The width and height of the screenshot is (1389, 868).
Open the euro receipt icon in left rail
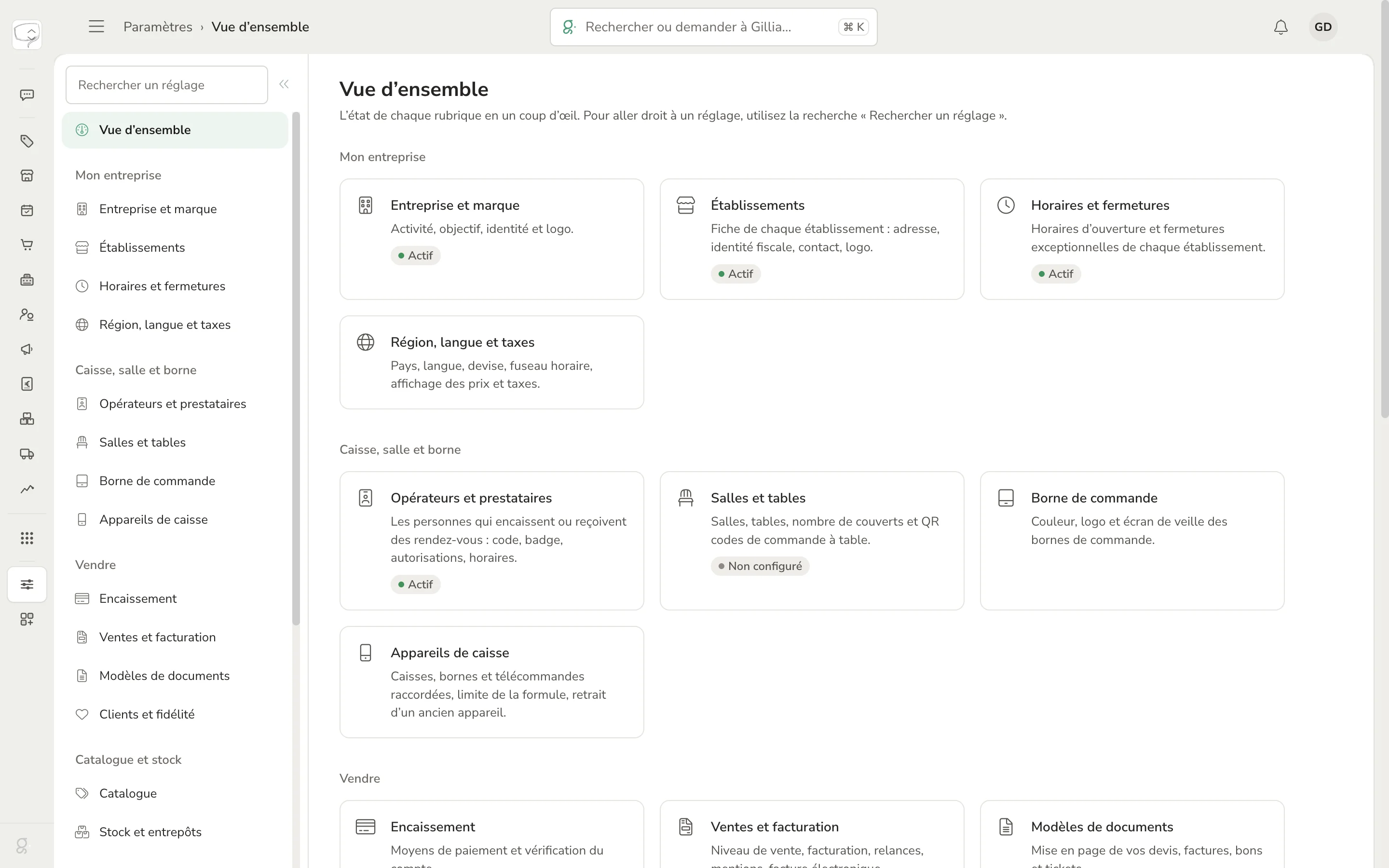point(27,384)
